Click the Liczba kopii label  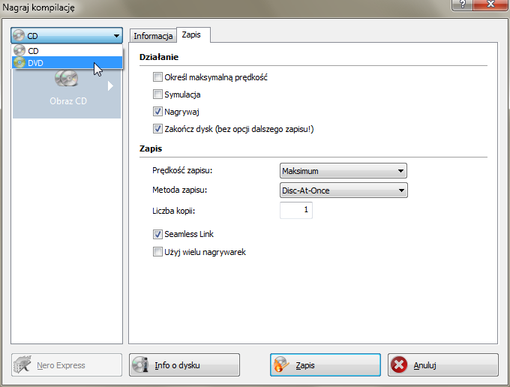point(174,211)
